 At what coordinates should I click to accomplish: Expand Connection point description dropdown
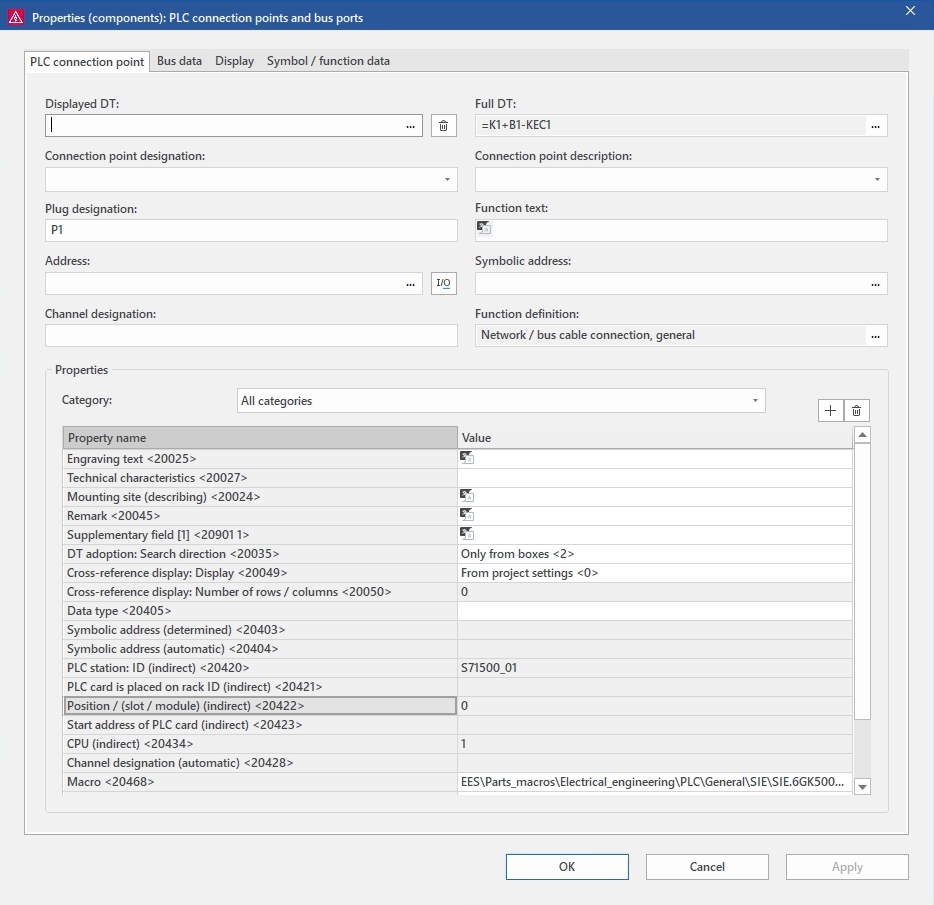(877, 179)
